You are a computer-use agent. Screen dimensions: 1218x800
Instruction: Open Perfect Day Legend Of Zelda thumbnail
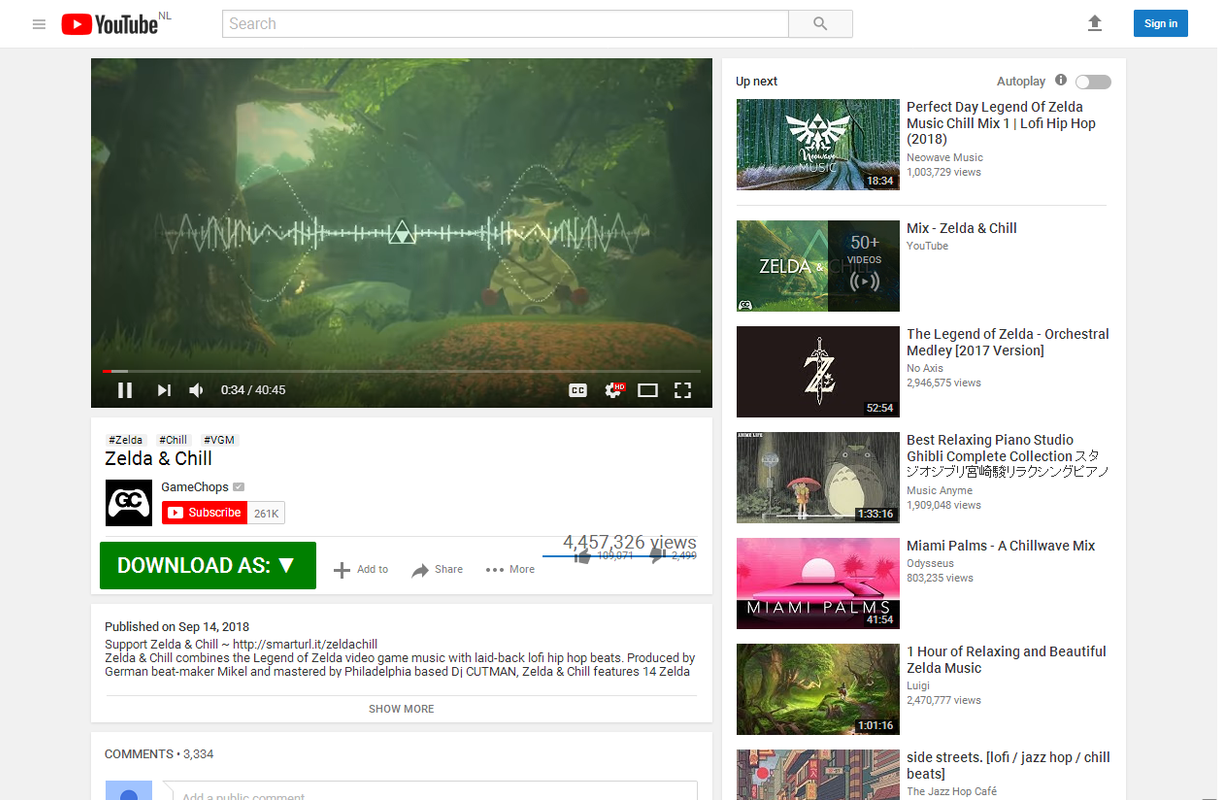[818, 145]
